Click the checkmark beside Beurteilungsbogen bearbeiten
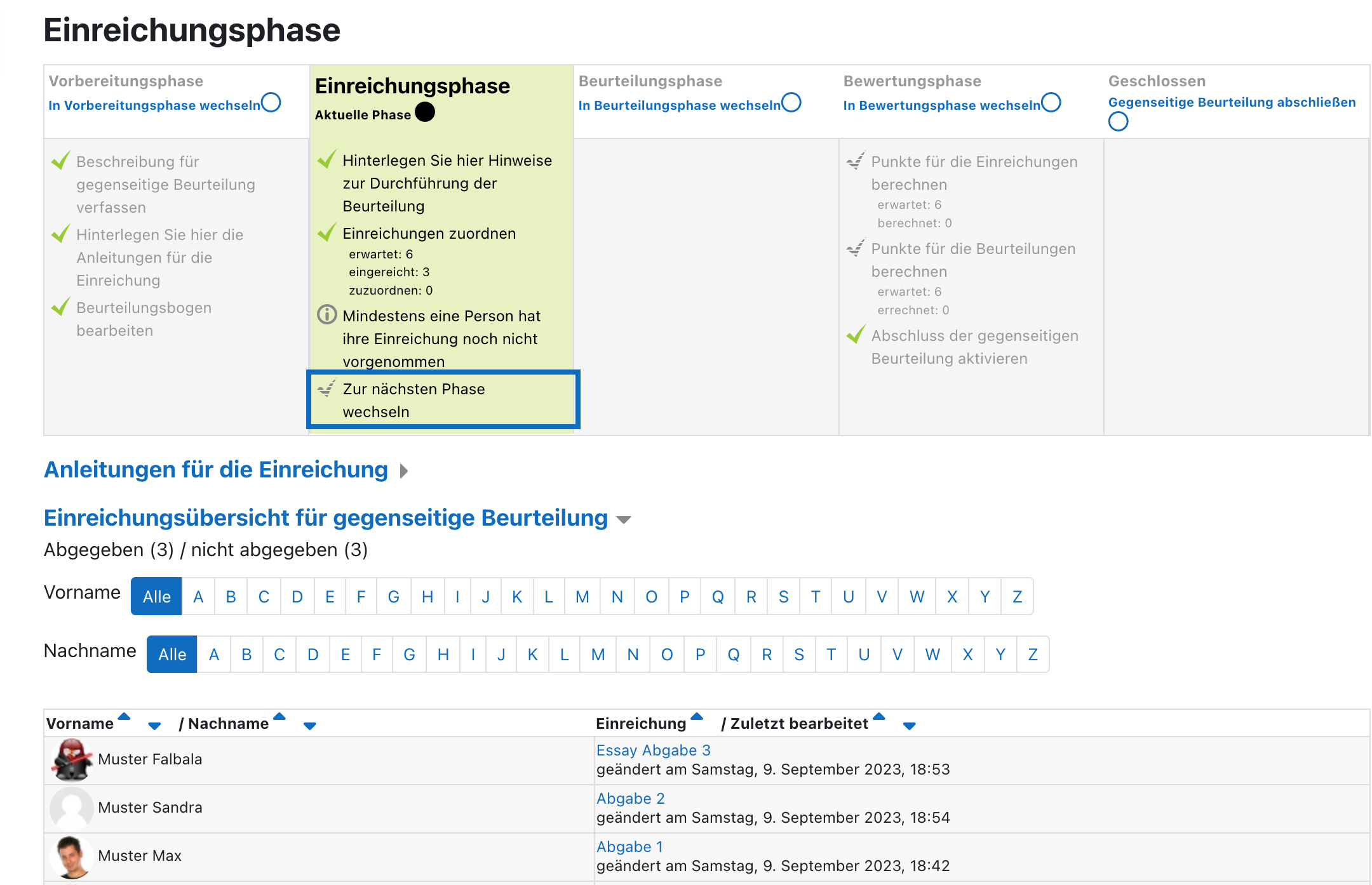The image size is (1372, 885). pos(60,307)
